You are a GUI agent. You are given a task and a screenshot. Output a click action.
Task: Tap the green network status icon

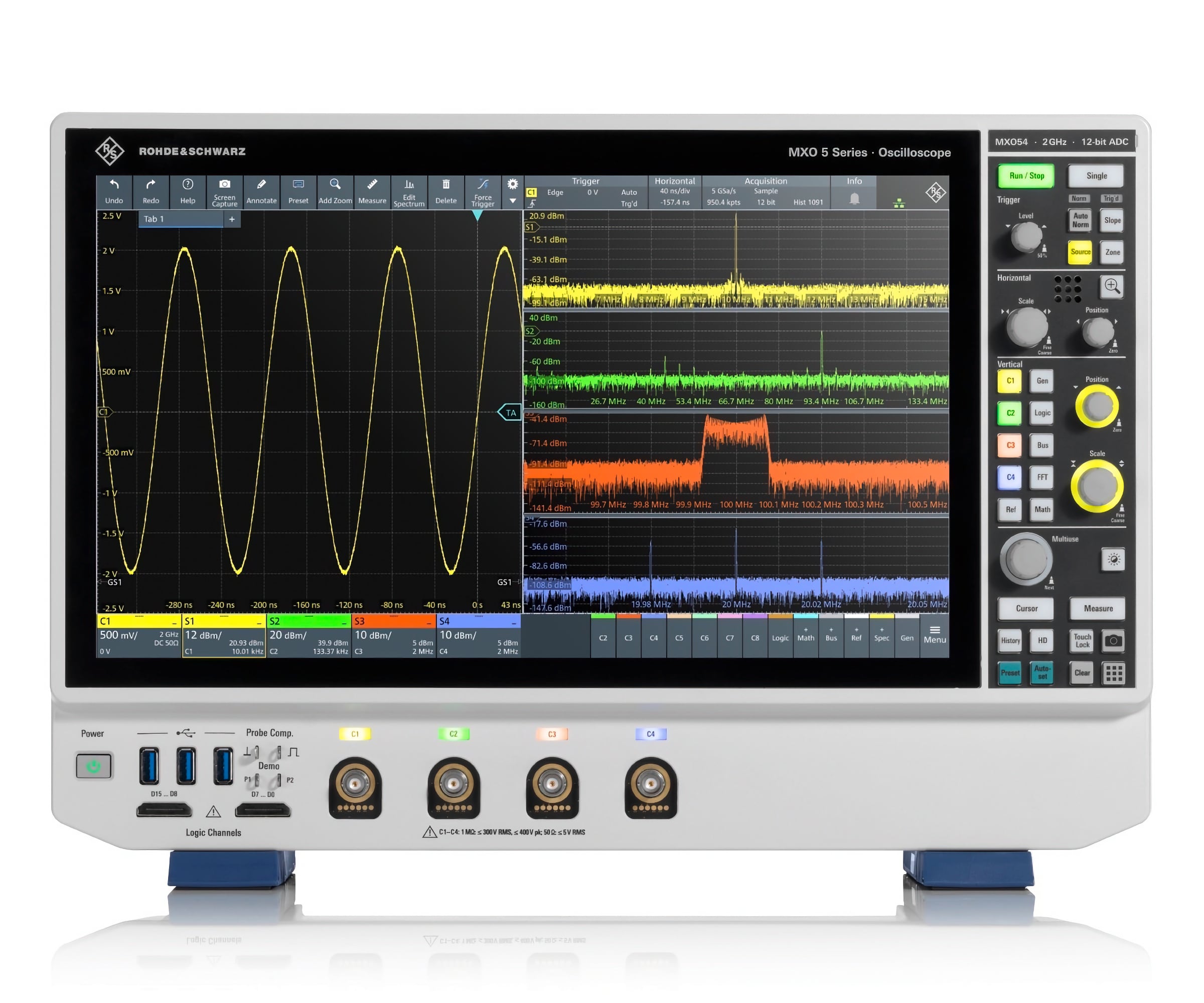pos(899,203)
